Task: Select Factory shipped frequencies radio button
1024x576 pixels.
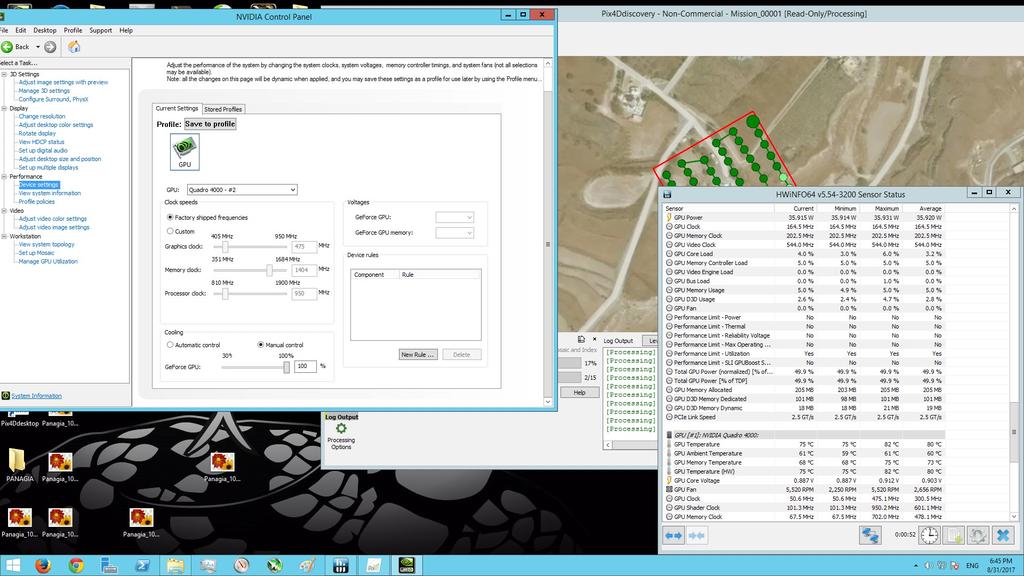Action: (x=170, y=217)
